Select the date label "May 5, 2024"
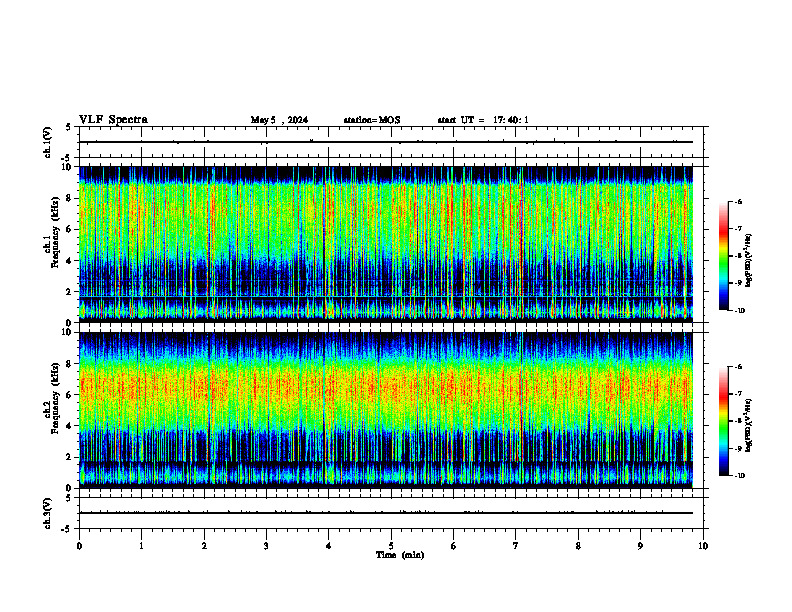Viewport: 792px width, 612px height. pyautogui.click(x=279, y=120)
